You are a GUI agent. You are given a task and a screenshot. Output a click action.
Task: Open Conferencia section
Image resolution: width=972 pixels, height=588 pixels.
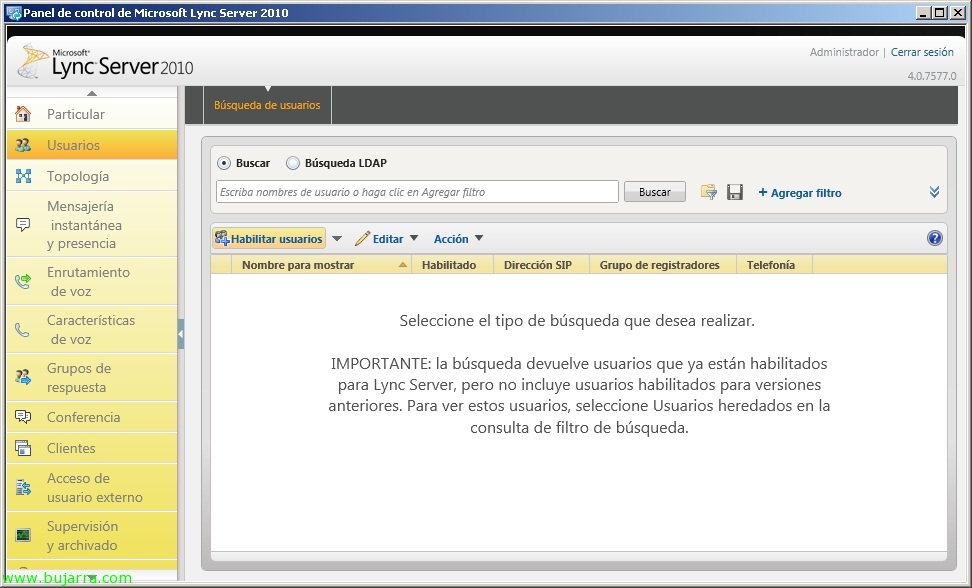click(x=92, y=417)
